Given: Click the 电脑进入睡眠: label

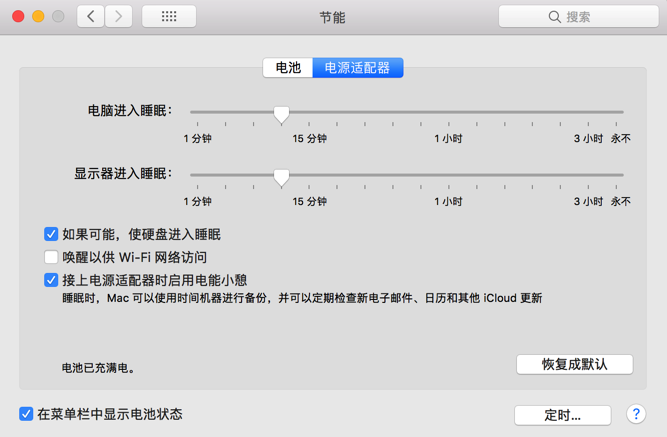Looking at the screenshot, I should click(130, 111).
